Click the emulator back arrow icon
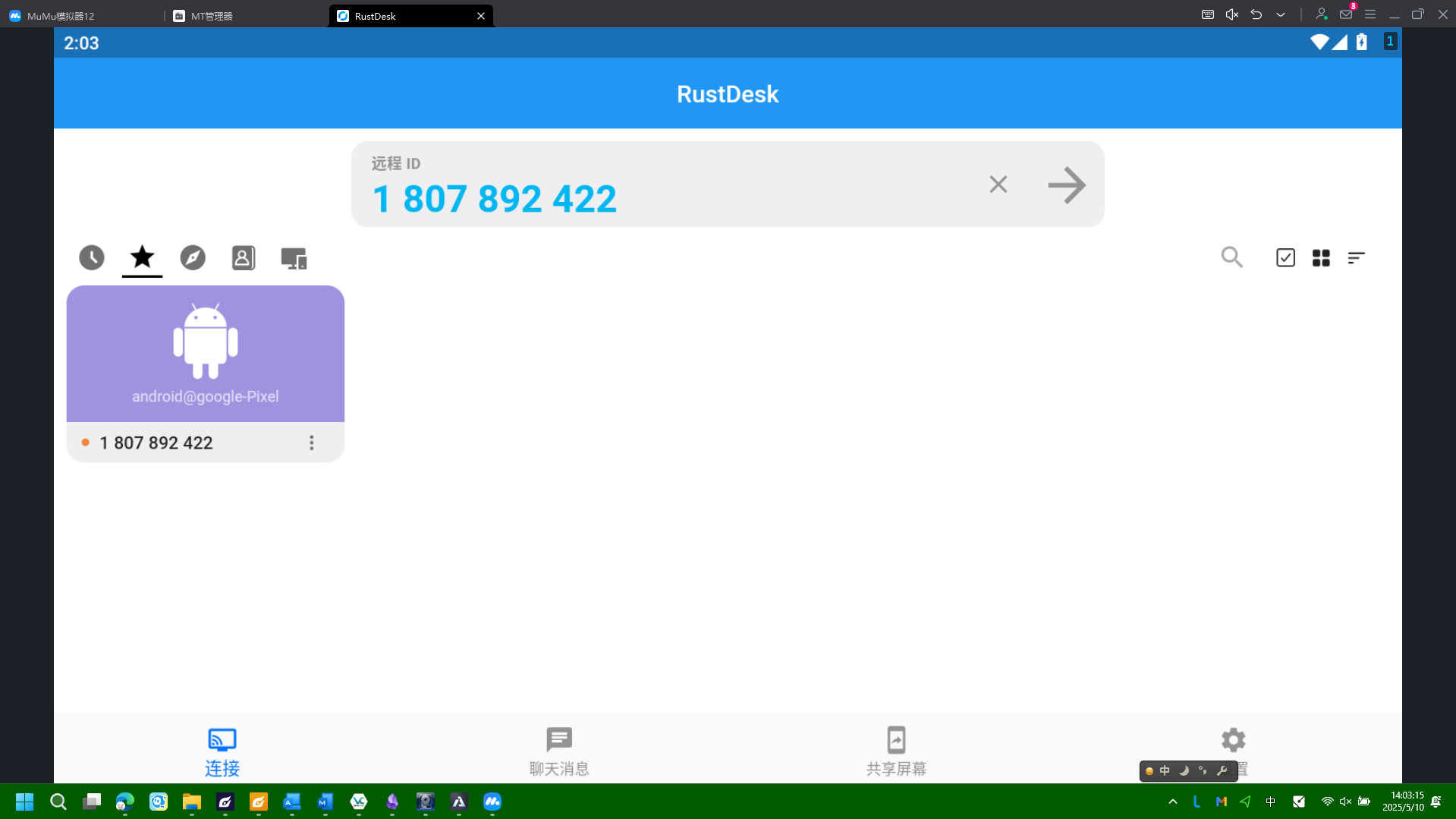Image resolution: width=1456 pixels, height=819 pixels. pyautogui.click(x=1256, y=14)
